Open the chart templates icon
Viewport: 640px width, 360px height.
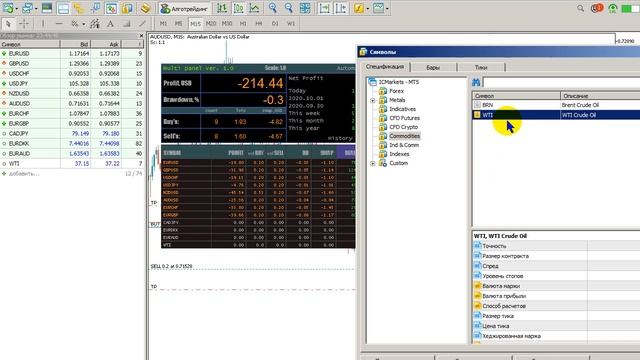tap(378, 8)
